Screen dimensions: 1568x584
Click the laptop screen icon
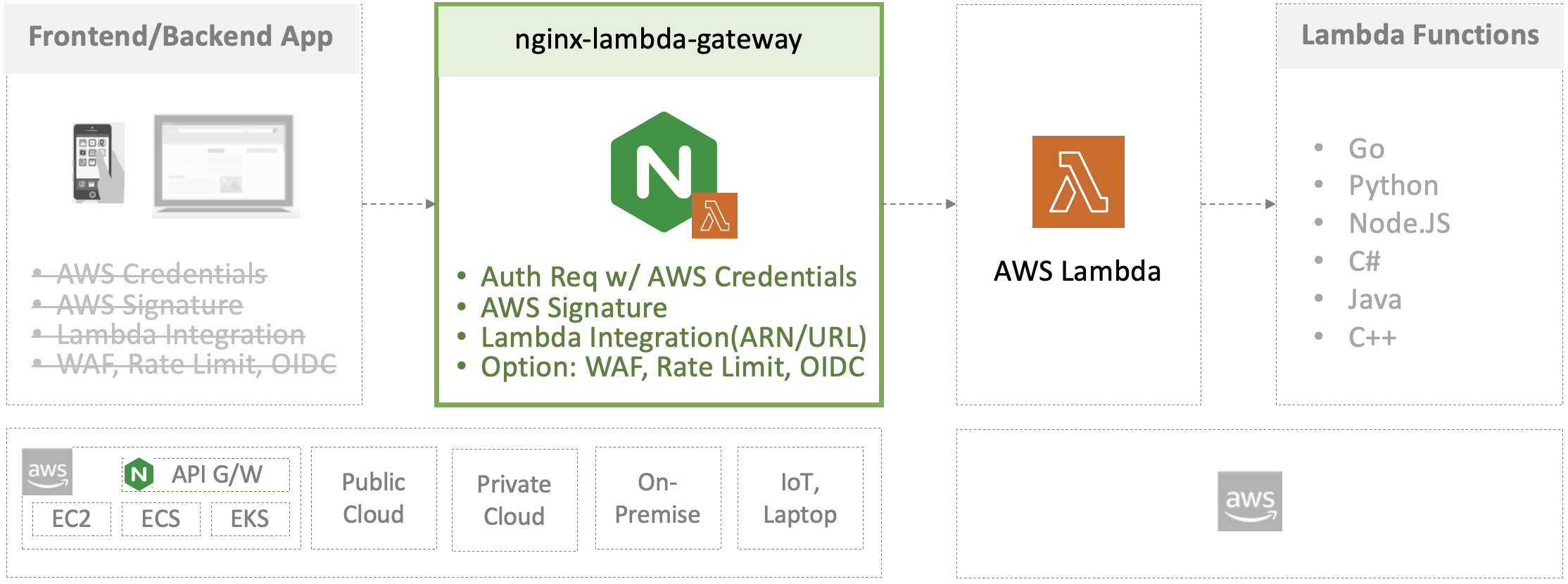pos(225,165)
